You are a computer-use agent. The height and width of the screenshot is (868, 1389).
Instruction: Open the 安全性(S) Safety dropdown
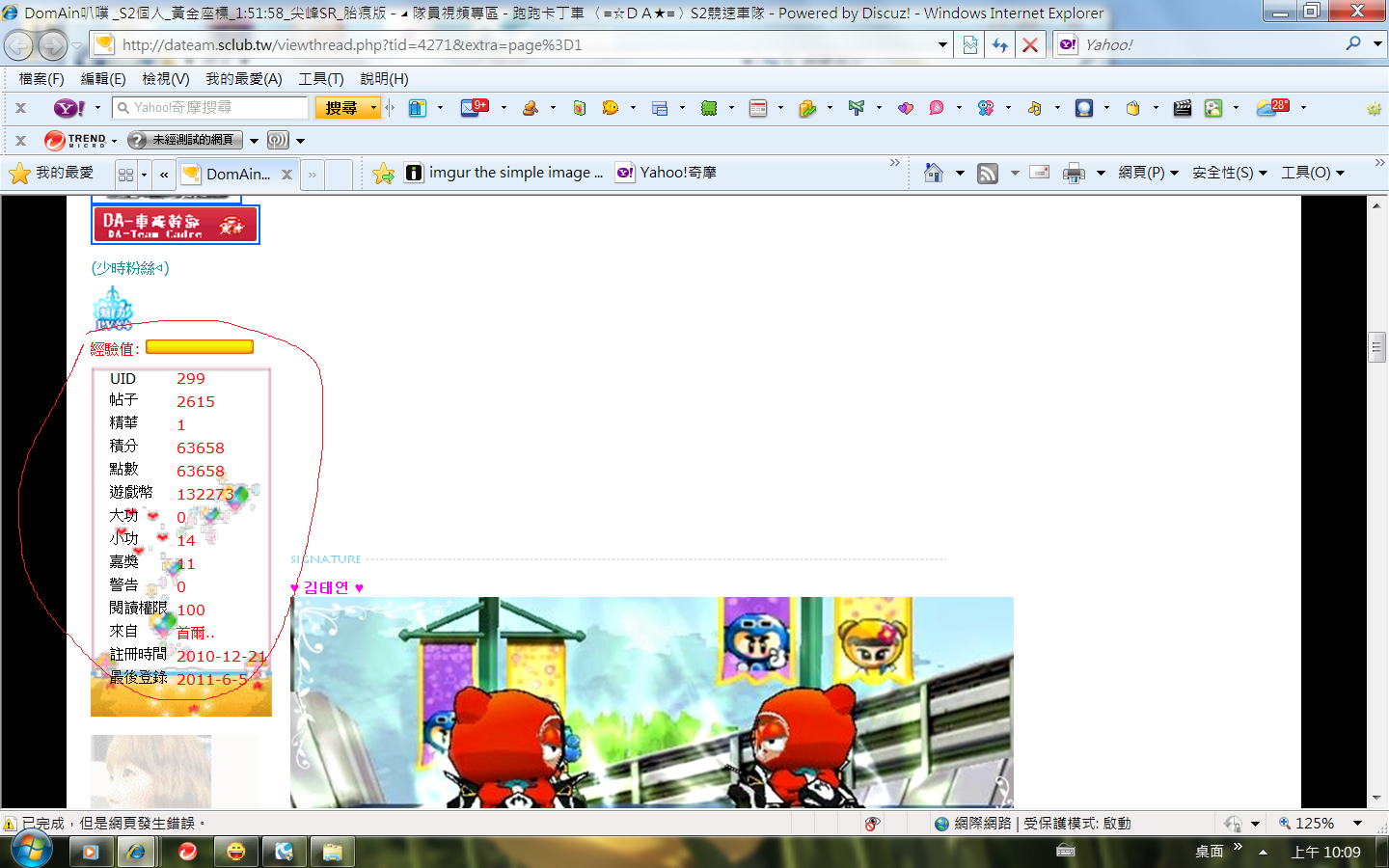coord(1230,173)
